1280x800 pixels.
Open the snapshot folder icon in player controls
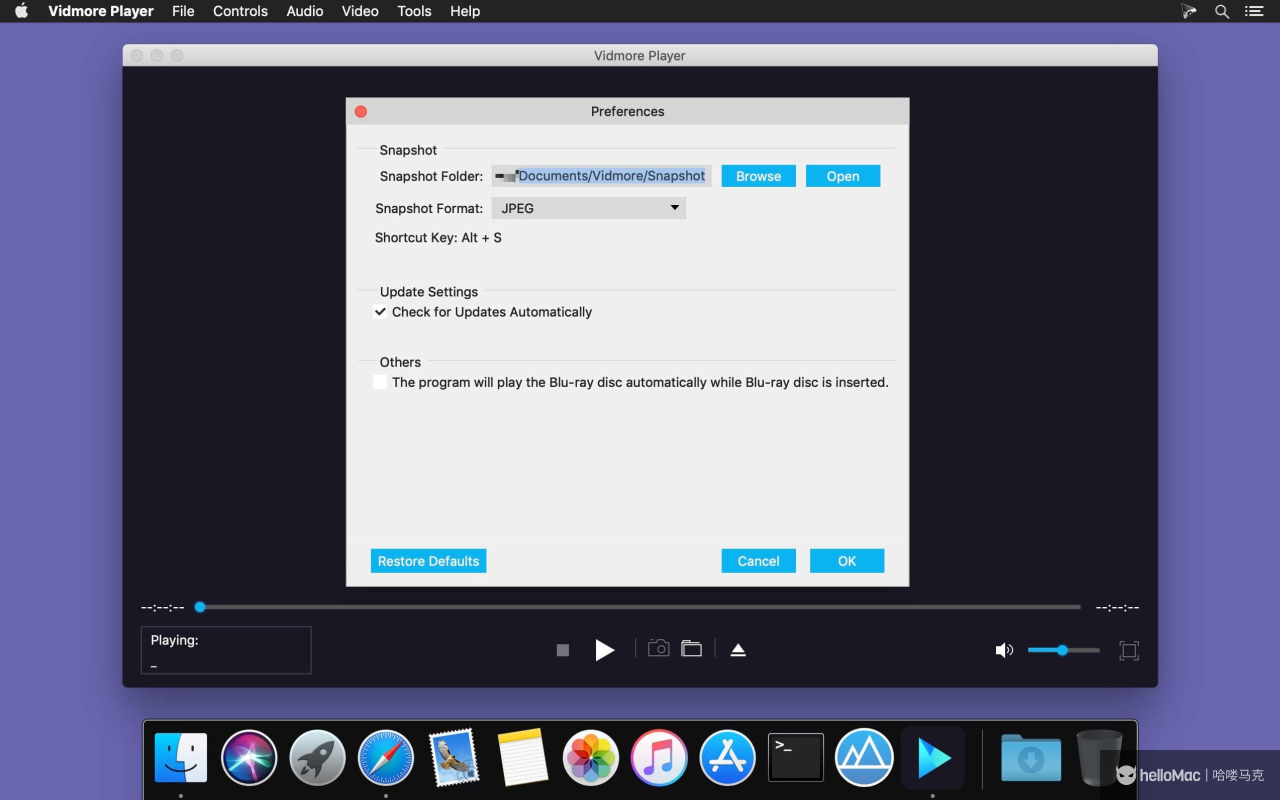tap(691, 648)
